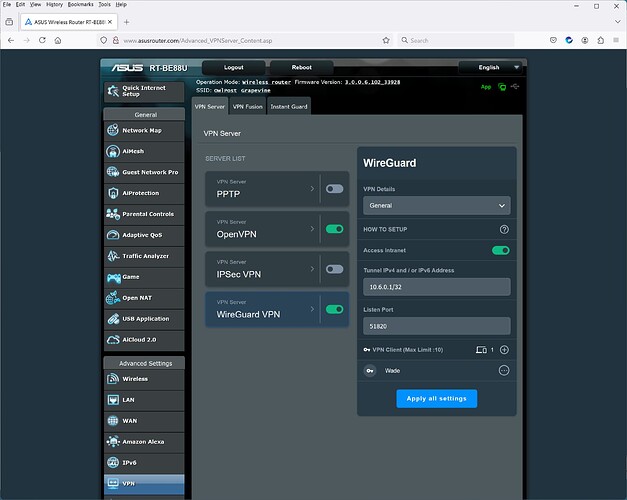Click the wireless router operation mode link
The image size is (627, 500).
(x=266, y=82)
